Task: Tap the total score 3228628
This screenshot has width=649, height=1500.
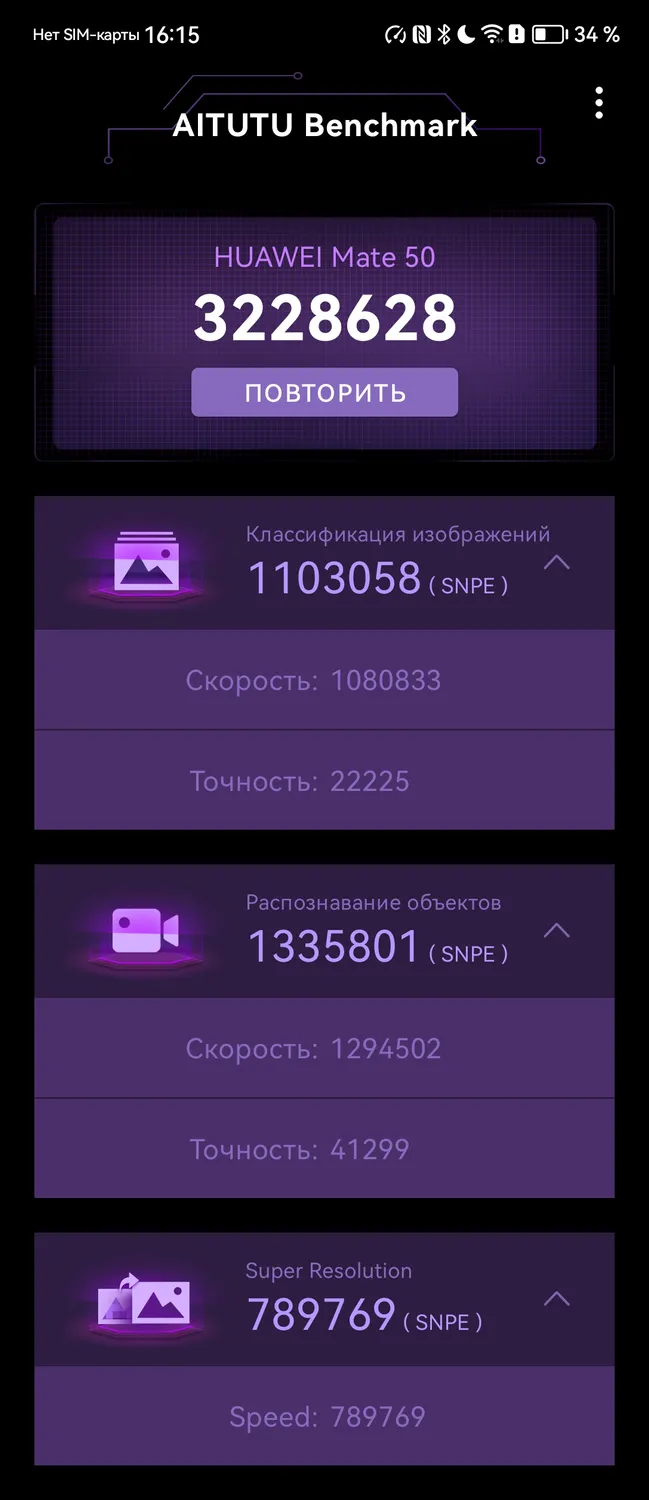Action: [x=325, y=318]
